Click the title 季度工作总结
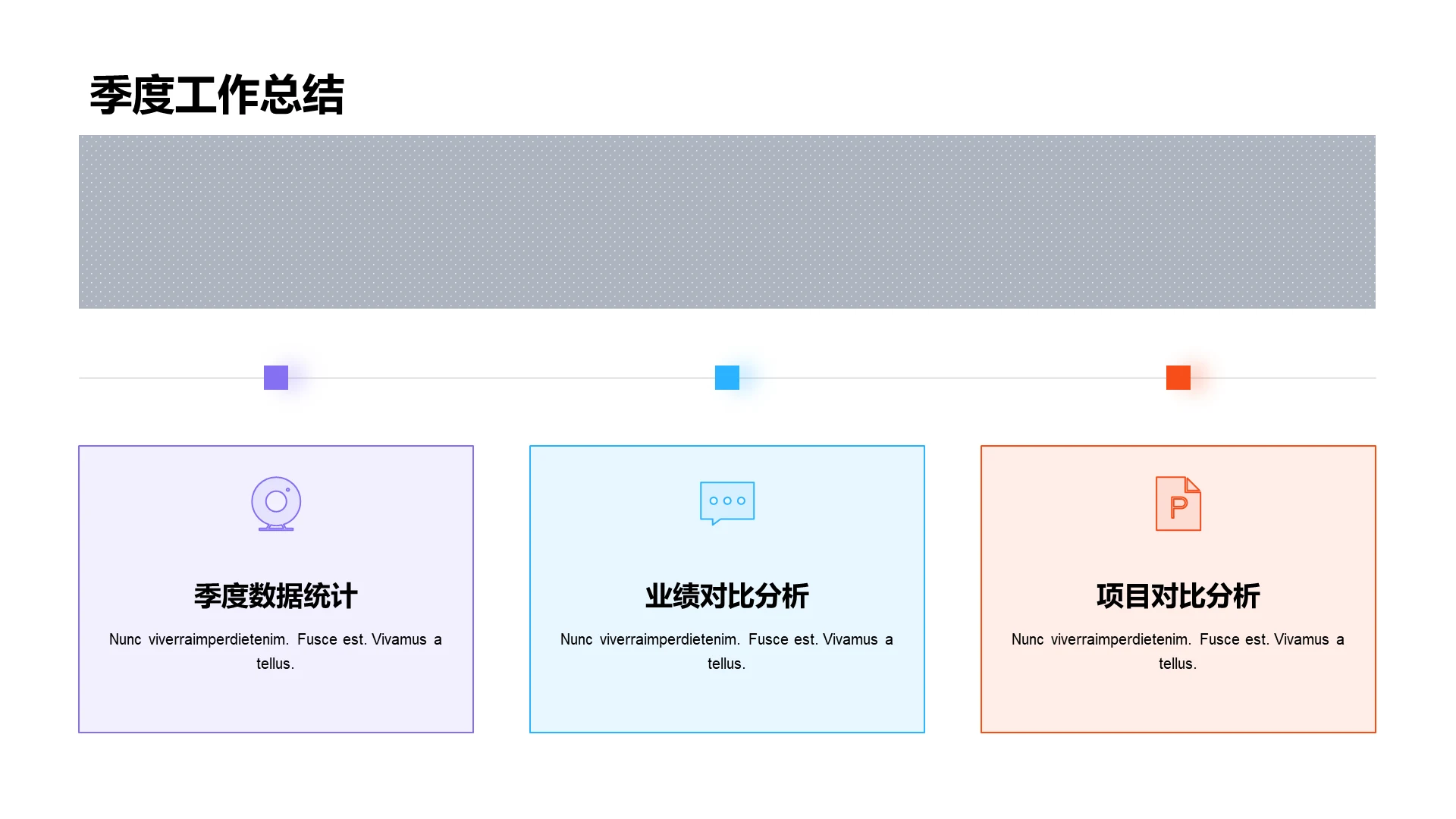Image resolution: width=1456 pixels, height=819 pixels. coord(217,96)
